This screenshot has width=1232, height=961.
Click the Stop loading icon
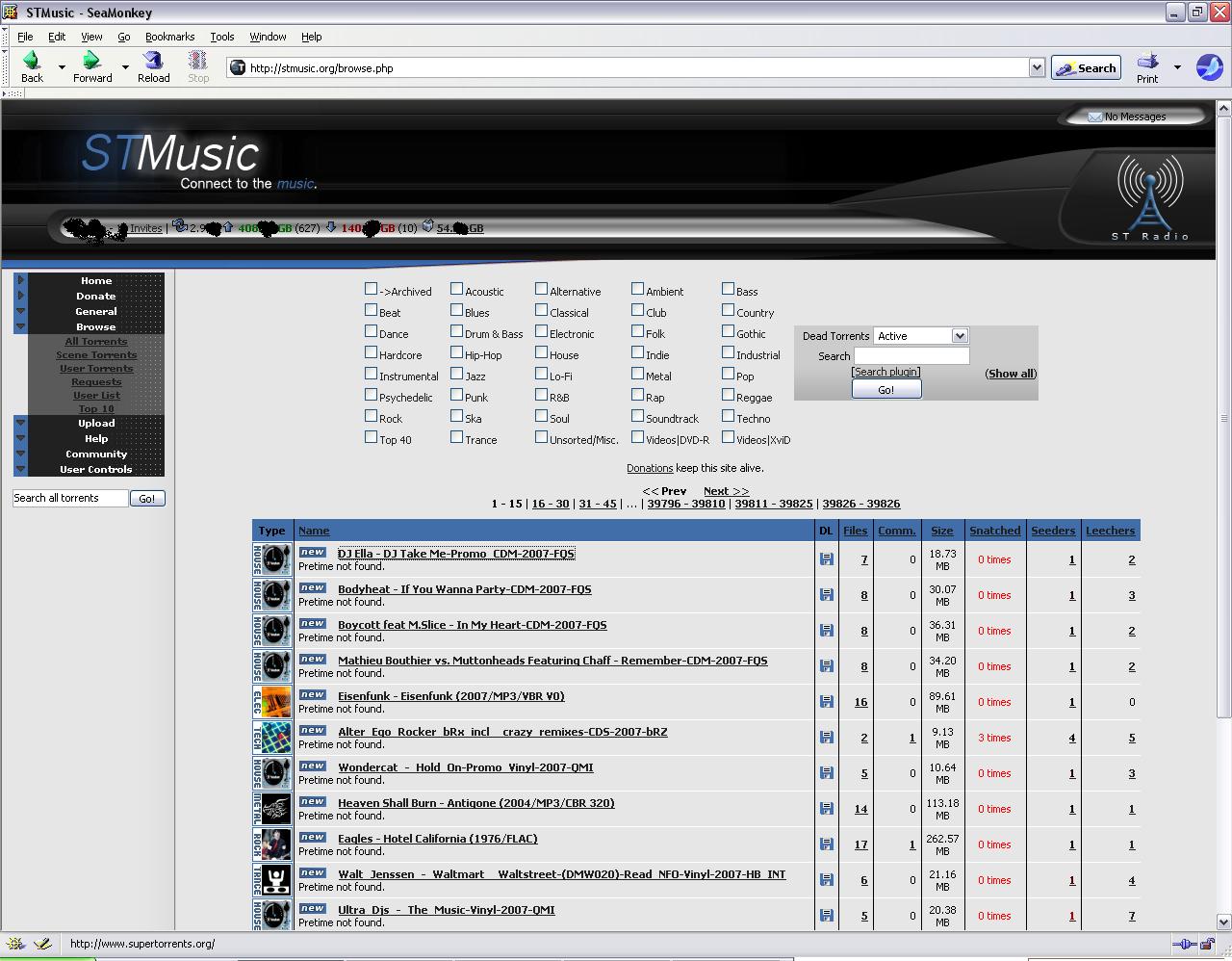198,62
